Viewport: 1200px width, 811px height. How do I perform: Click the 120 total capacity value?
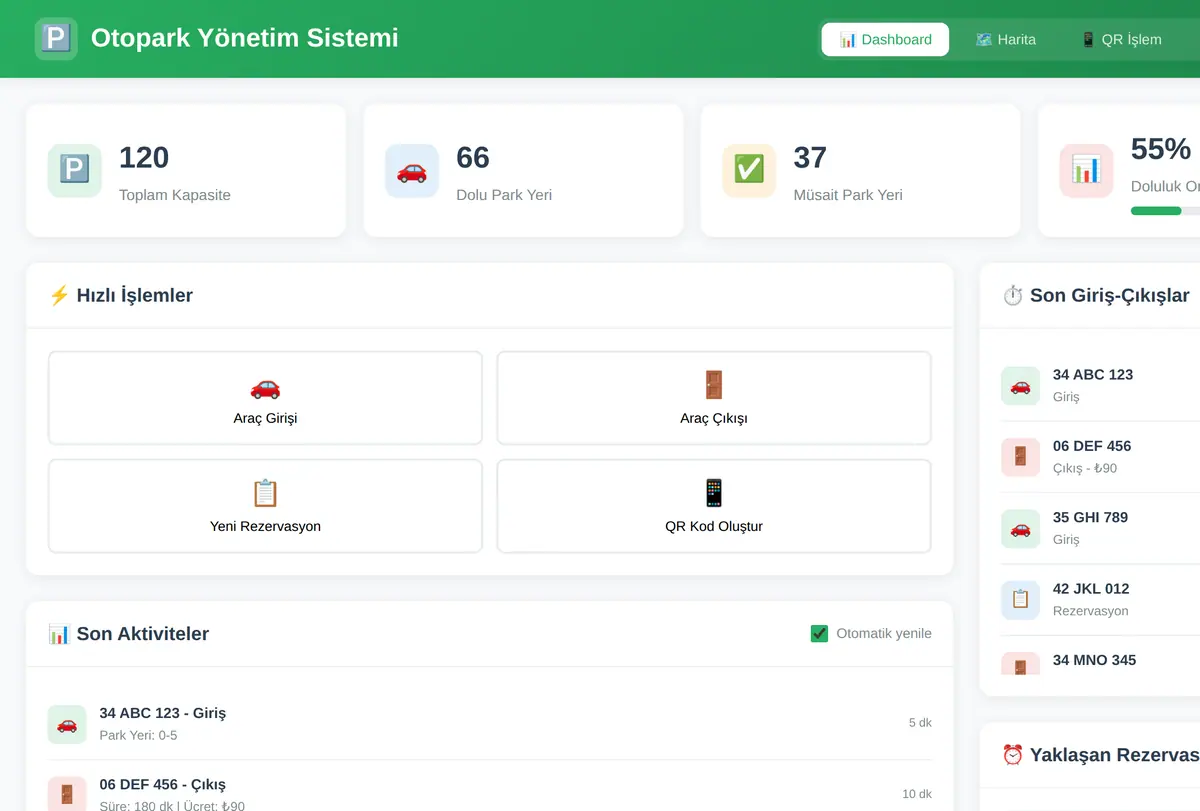144,157
